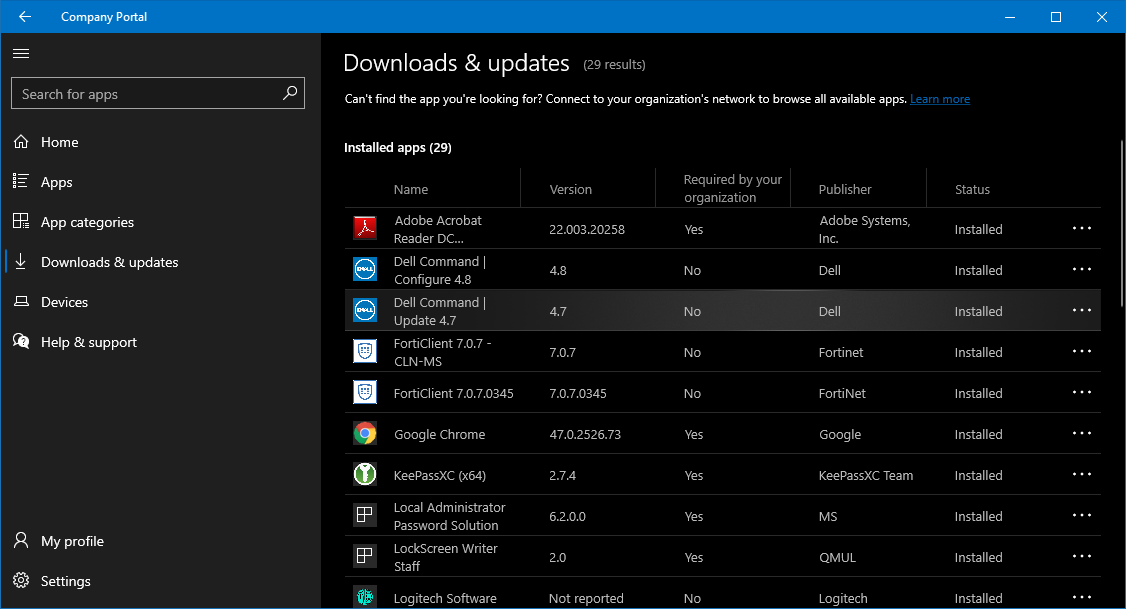Click inside the Search for apps field
Screen dimensions: 1126x609
click(x=140, y=93)
